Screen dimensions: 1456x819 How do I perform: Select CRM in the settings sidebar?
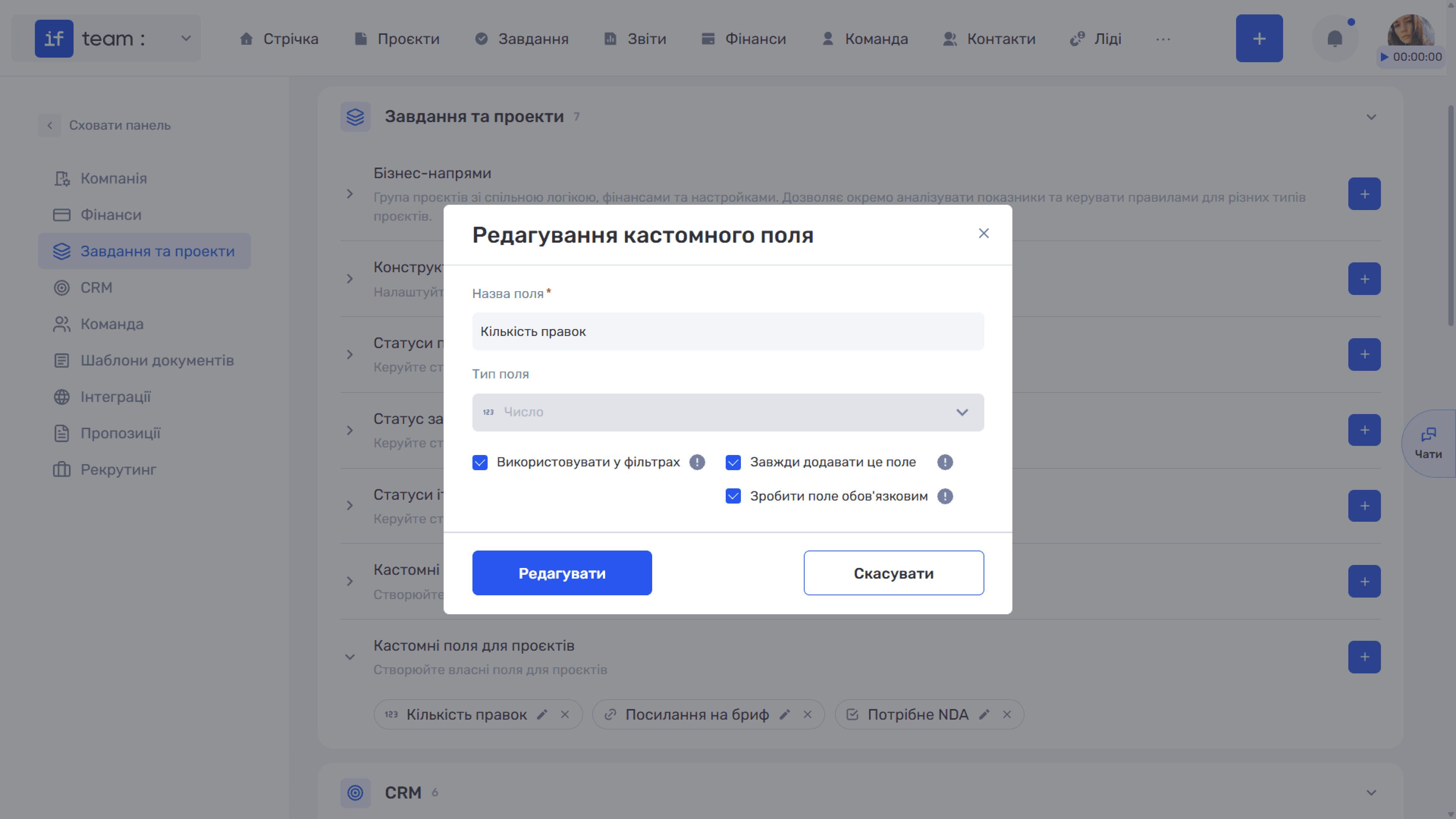[x=96, y=287]
